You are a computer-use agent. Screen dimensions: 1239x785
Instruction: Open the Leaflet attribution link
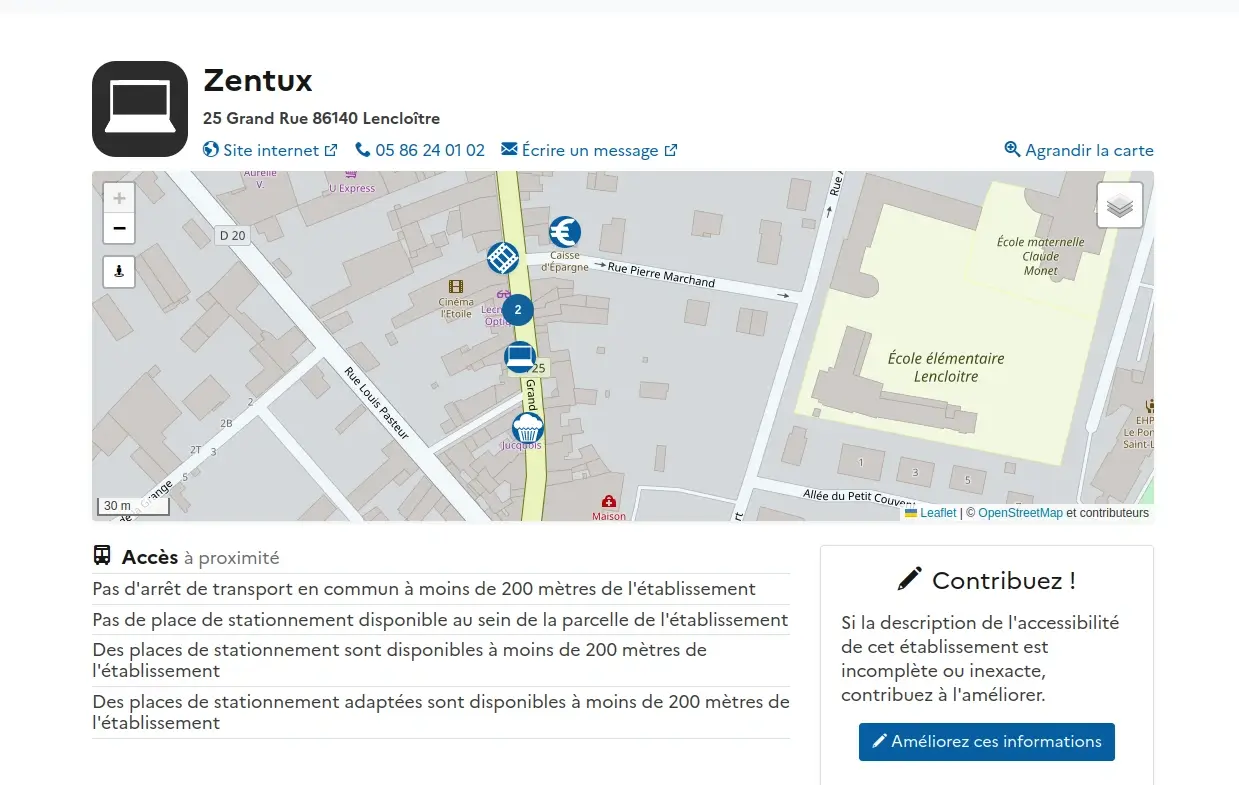tap(931, 513)
